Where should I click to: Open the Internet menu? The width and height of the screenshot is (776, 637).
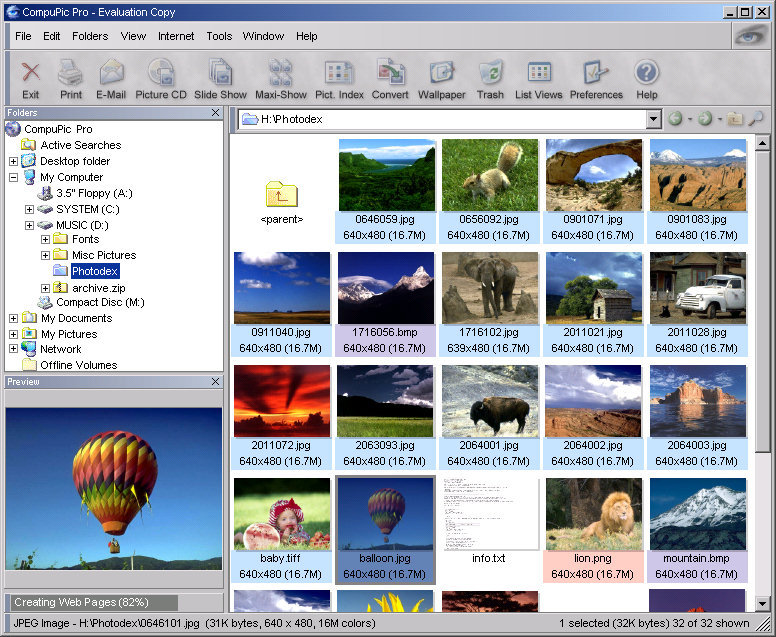coord(176,36)
